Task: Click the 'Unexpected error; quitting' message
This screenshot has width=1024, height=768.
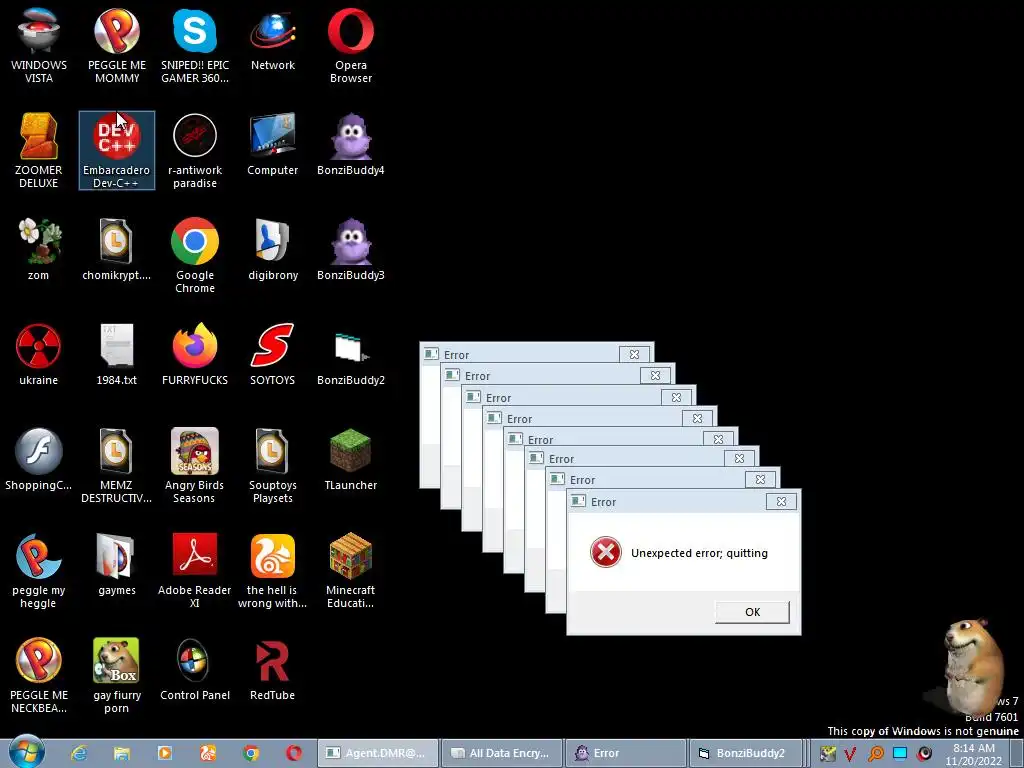Action: (x=699, y=553)
